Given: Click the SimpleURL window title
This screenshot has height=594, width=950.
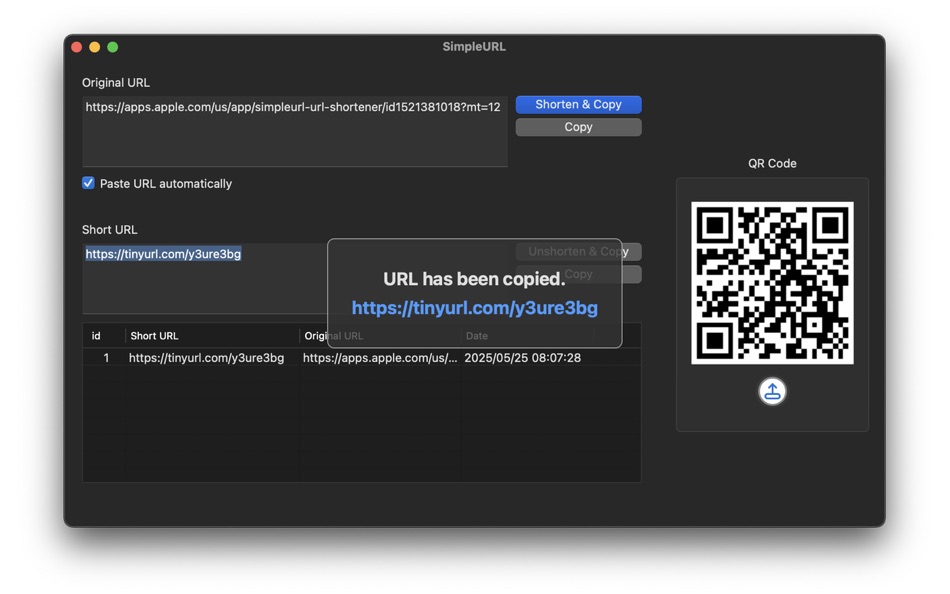Looking at the screenshot, I should (474, 47).
